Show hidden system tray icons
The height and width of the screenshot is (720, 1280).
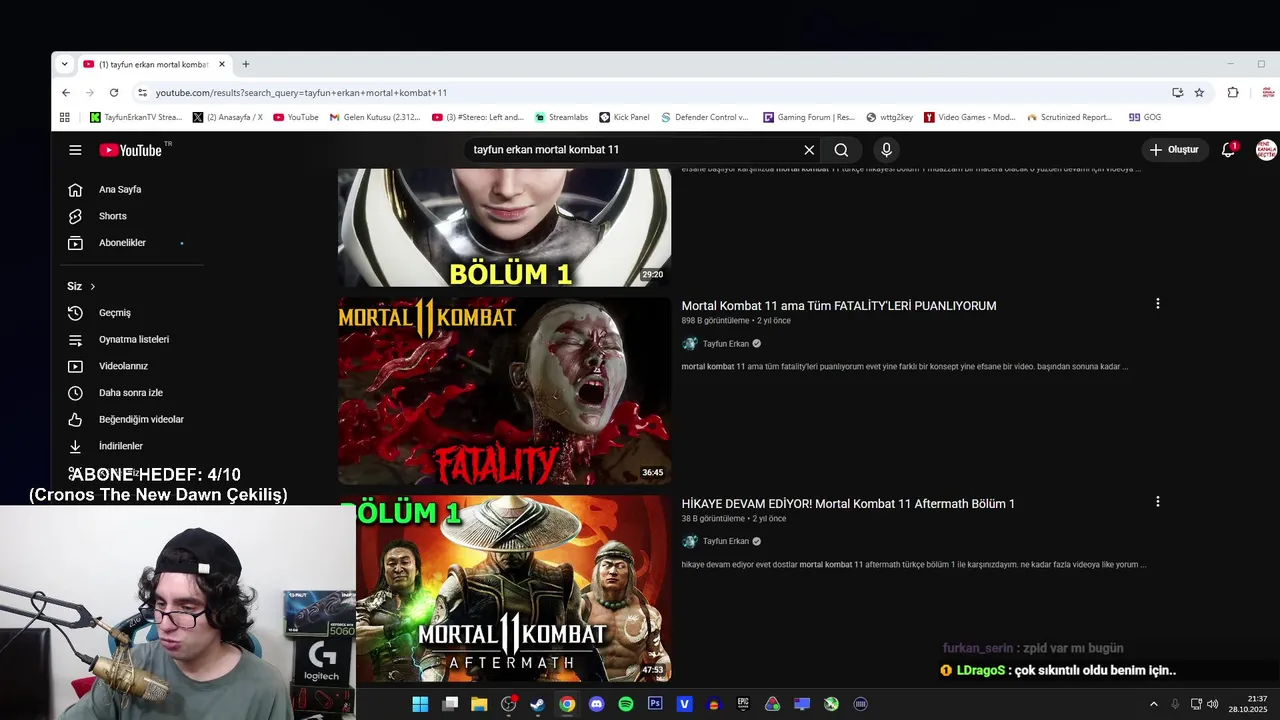(1153, 704)
